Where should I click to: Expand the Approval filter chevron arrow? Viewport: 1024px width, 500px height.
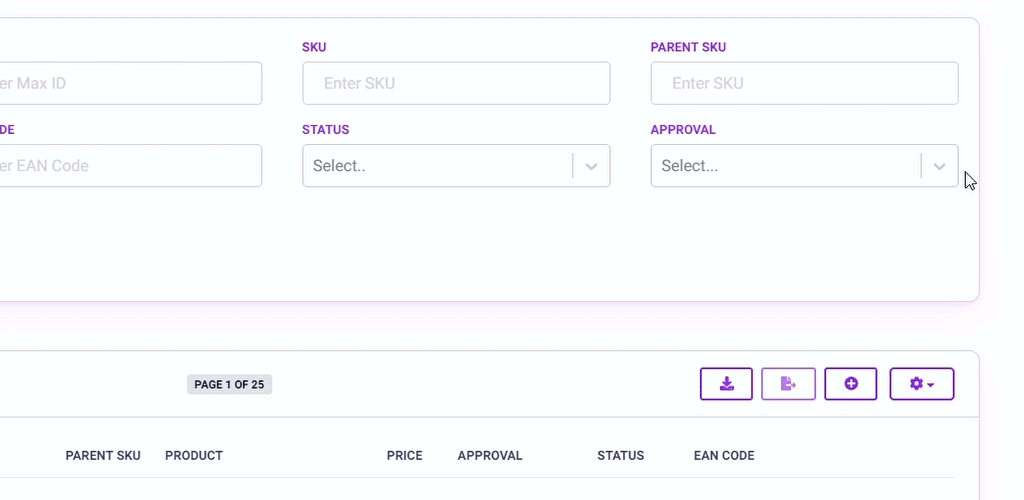point(939,166)
